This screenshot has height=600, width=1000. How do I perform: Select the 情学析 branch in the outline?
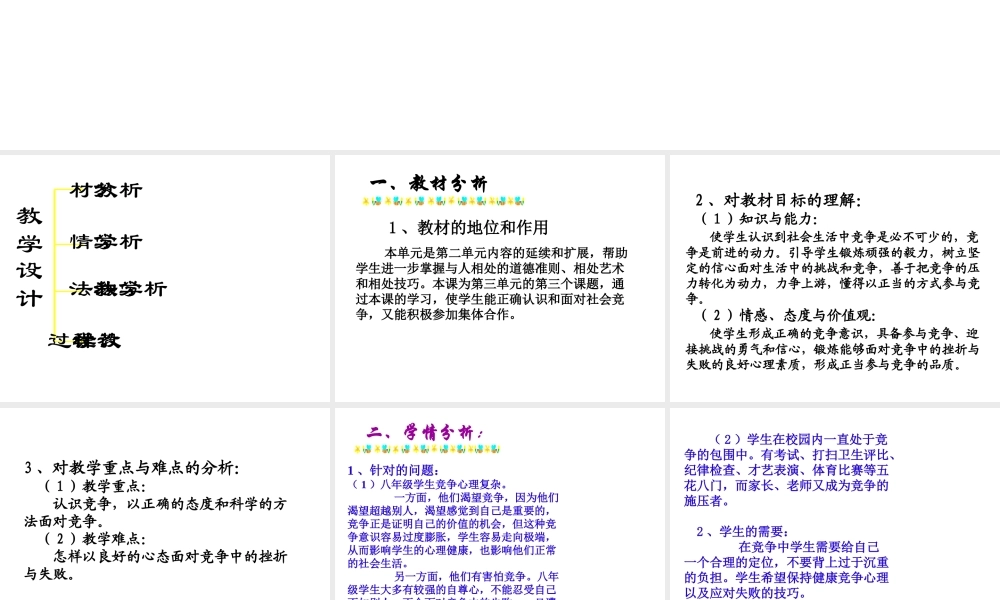pyautogui.click(x=106, y=242)
